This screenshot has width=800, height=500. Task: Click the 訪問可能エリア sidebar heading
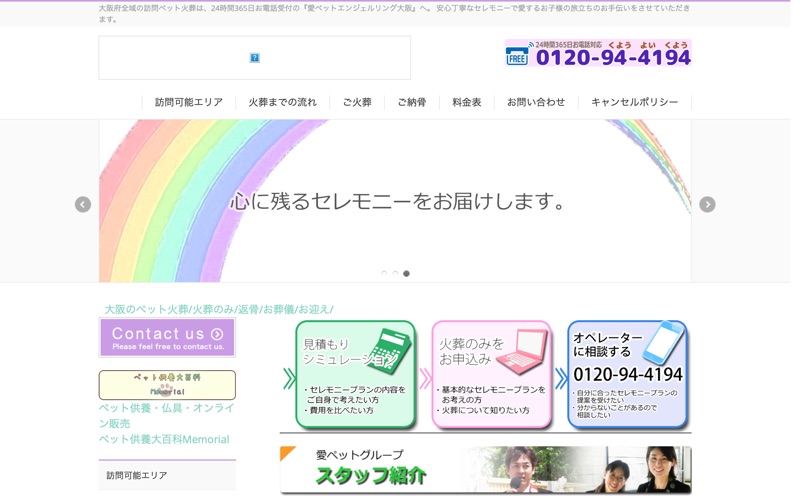tap(137, 476)
